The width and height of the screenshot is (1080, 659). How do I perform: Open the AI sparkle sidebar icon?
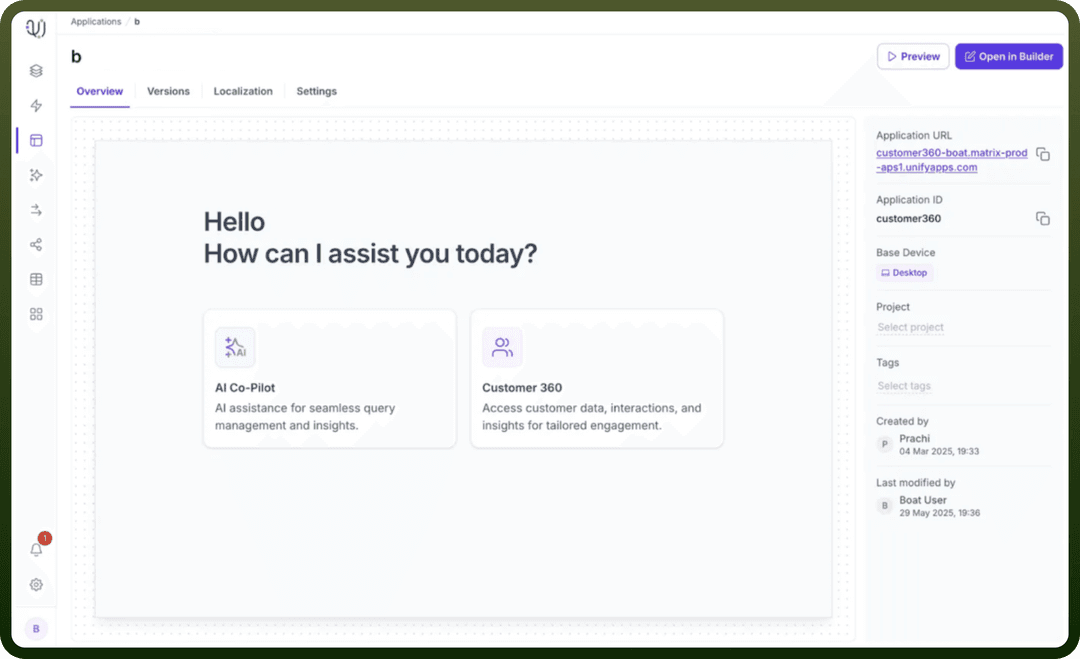pos(37,175)
